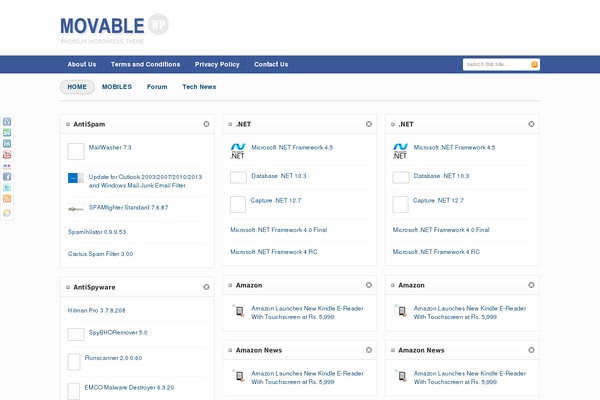The height and width of the screenshot is (400, 600).
Task: Open the Spamihilator 0.9.9.53 link
Action: (x=97, y=232)
